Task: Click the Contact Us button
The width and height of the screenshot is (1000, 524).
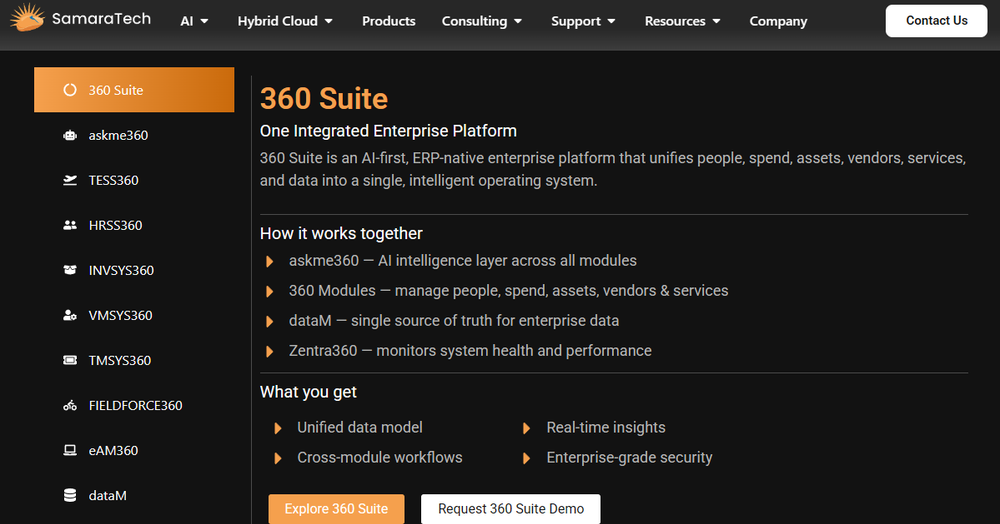Action: coord(936,21)
